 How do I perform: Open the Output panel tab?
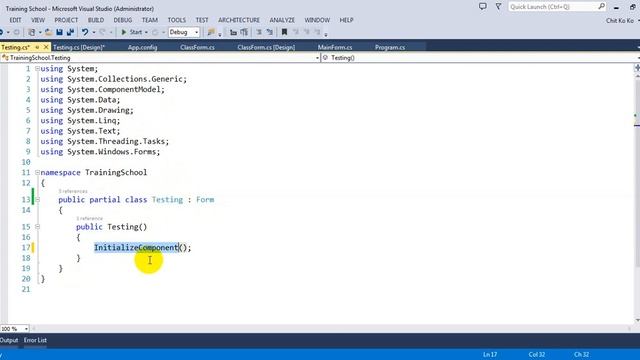[x=9, y=340]
